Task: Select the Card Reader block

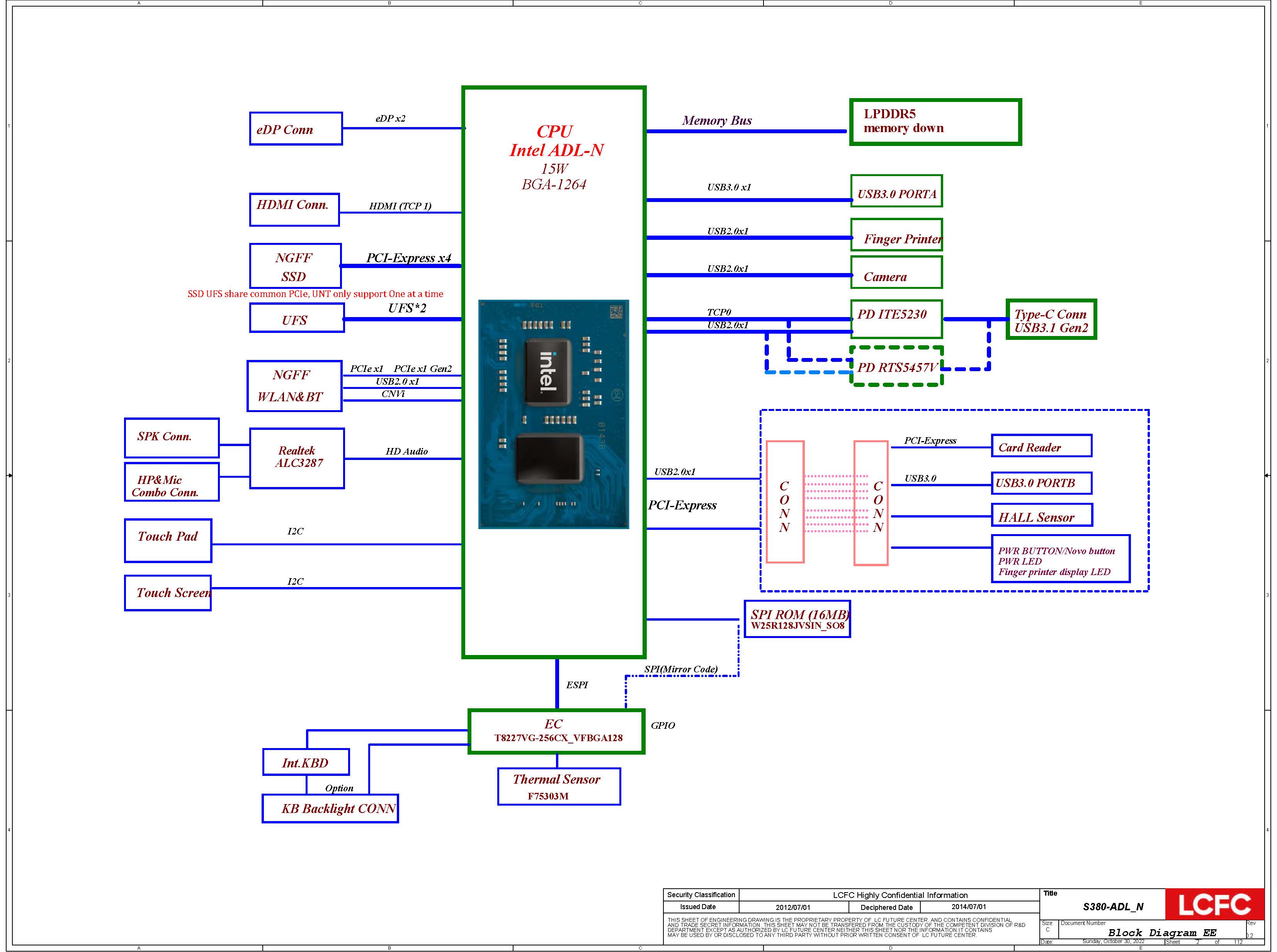Action: point(1041,446)
